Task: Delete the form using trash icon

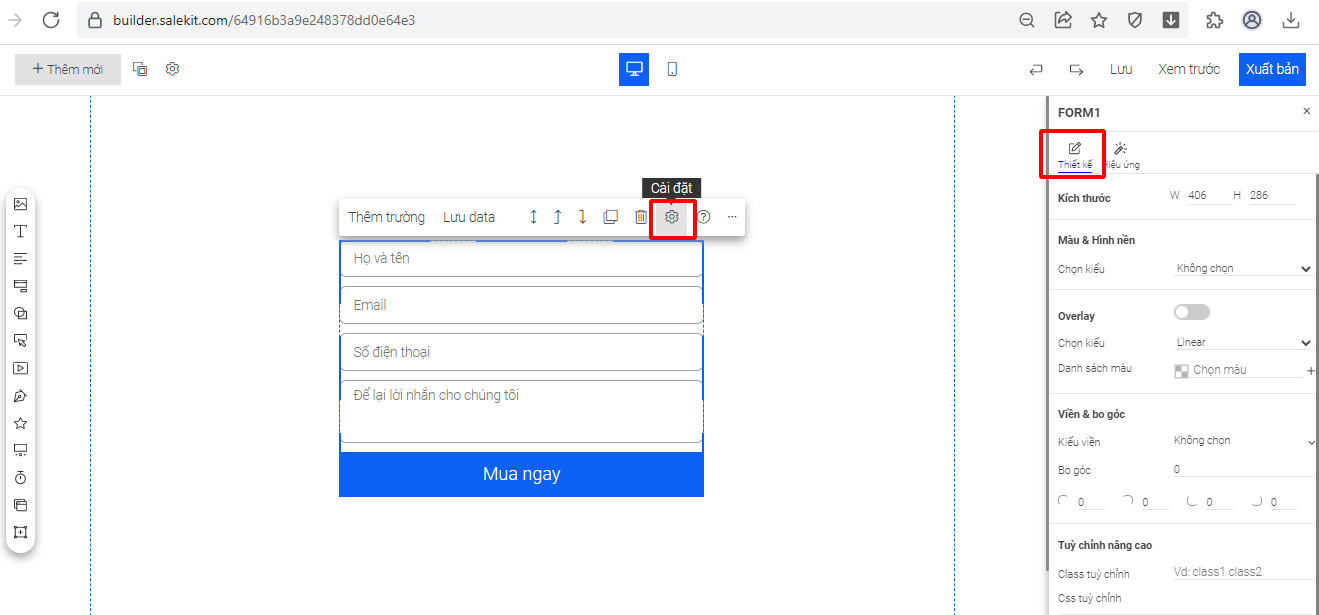Action: tap(641, 217)
